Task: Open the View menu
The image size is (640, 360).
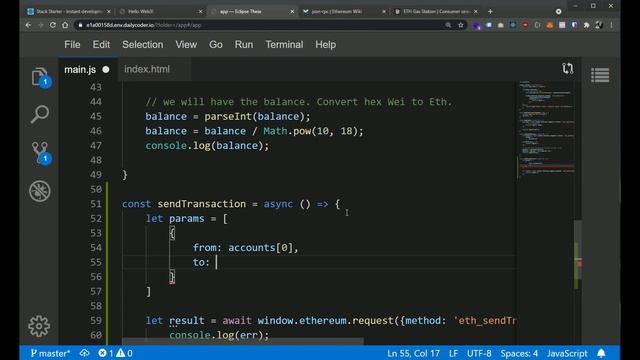Action: pos(186,44)
